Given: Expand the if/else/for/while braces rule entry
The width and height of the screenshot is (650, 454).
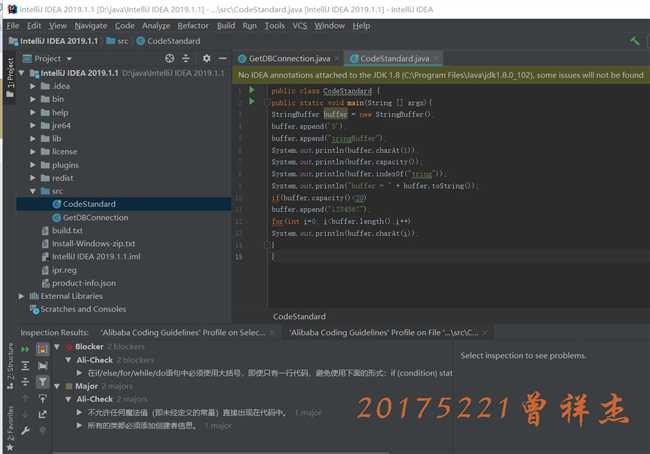Looking at the screenshot, I should point(79,373).
